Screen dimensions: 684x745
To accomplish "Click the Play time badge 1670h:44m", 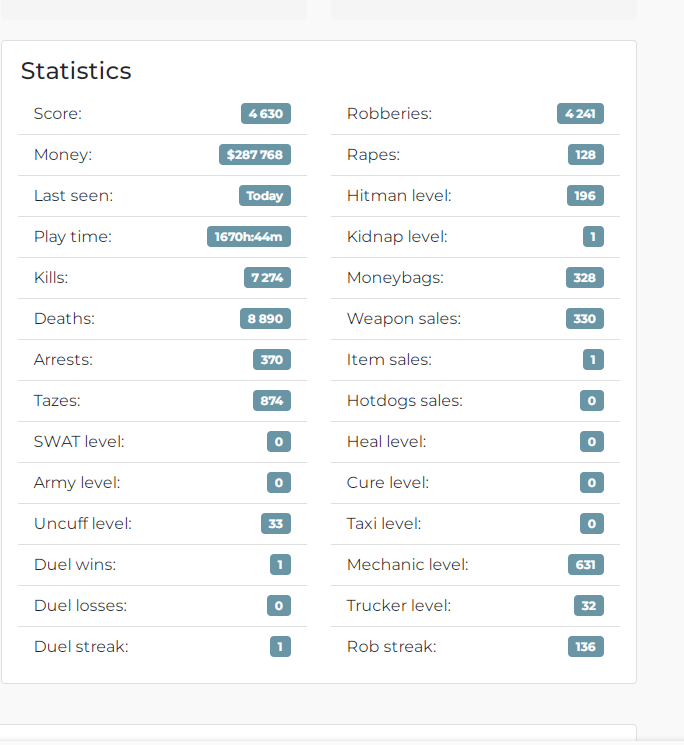I will click(248, 236).
